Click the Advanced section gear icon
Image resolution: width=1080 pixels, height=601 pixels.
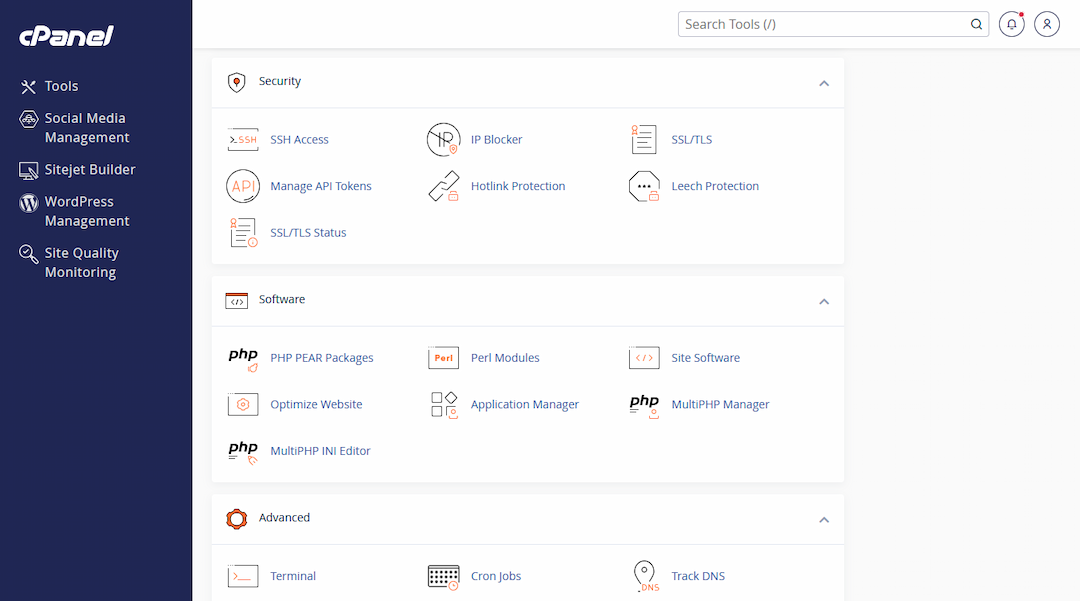coord(236,518)
